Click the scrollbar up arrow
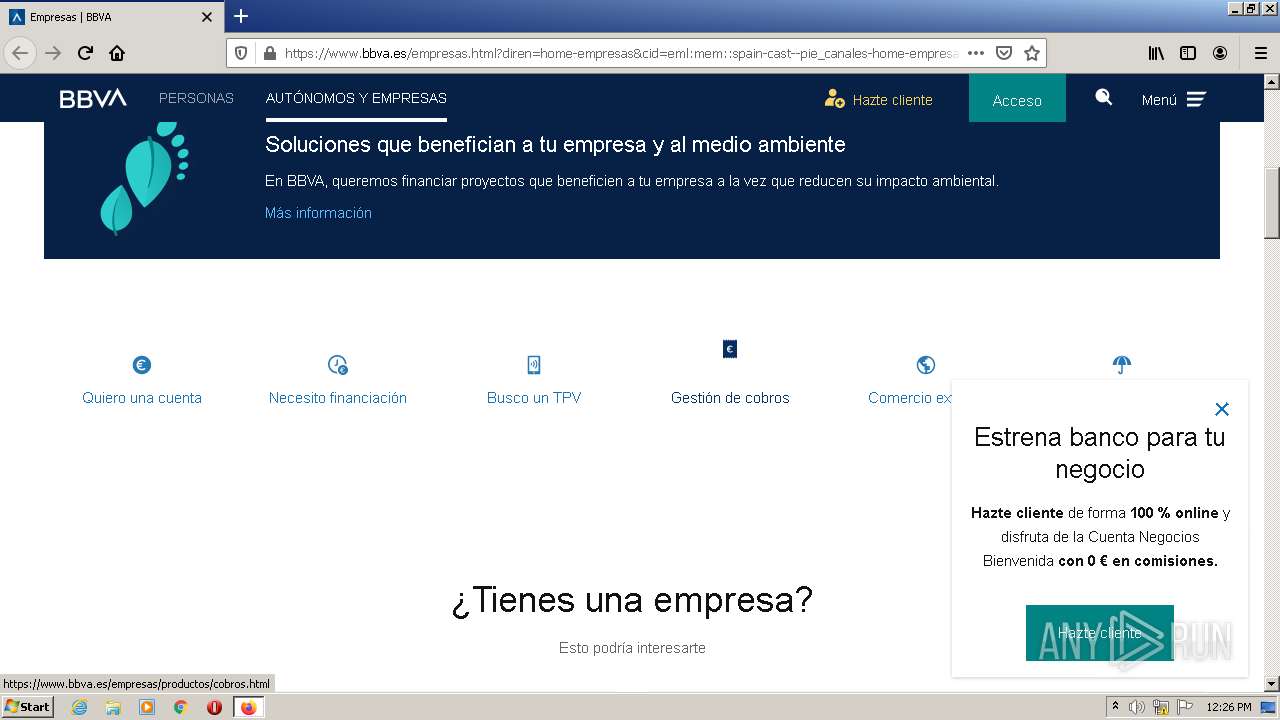This screenshot has height=720, width=1280. coord(1272,81)
